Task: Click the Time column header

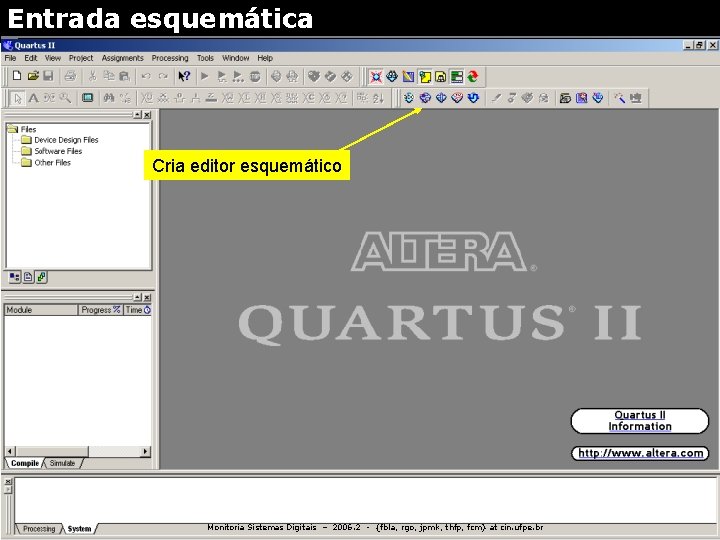Action: 138,310
